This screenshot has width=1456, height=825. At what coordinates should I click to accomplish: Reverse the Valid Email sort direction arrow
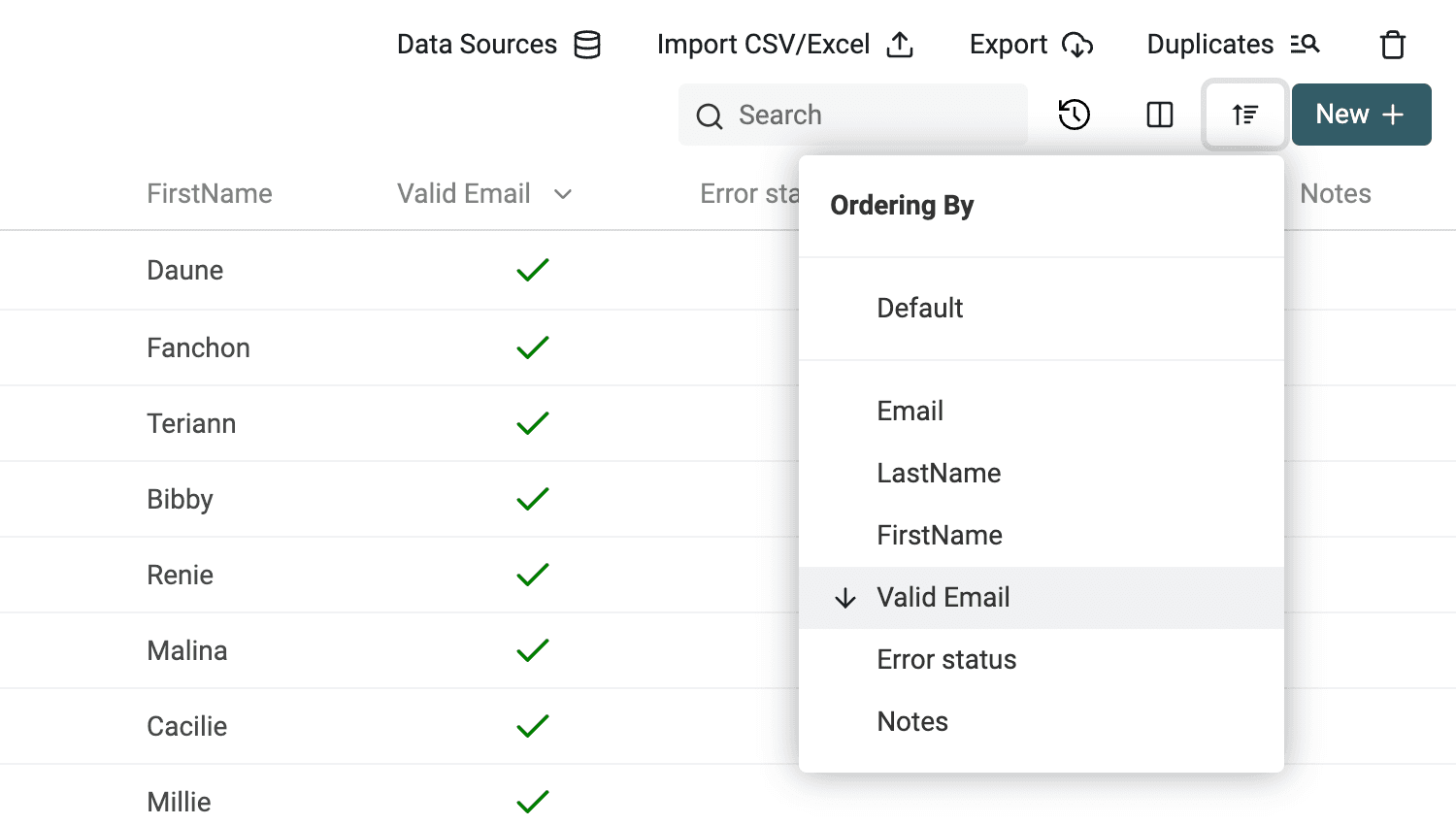coord(845,598)
